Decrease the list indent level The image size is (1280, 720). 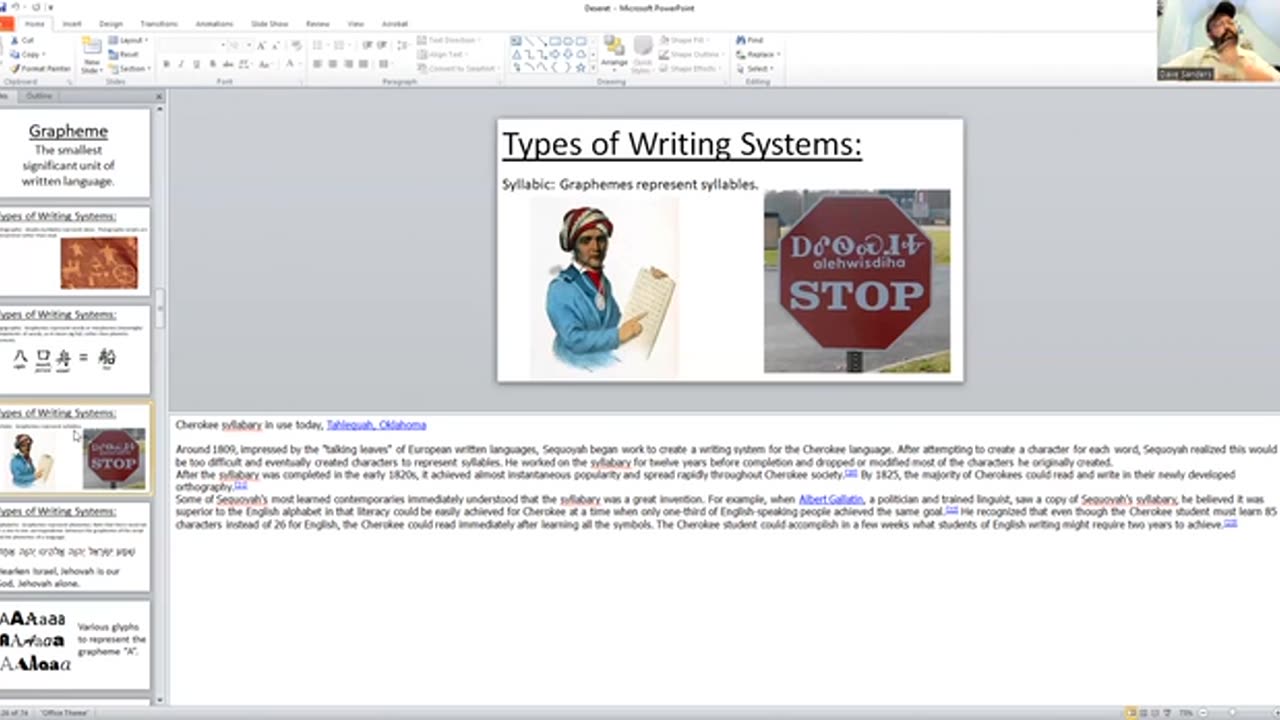(x=367, y=46)
